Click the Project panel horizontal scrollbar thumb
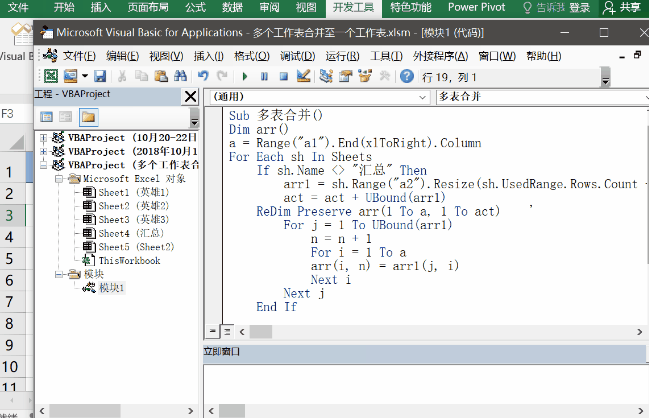This screenshot has width=649, height=418. tap(85, 411)
